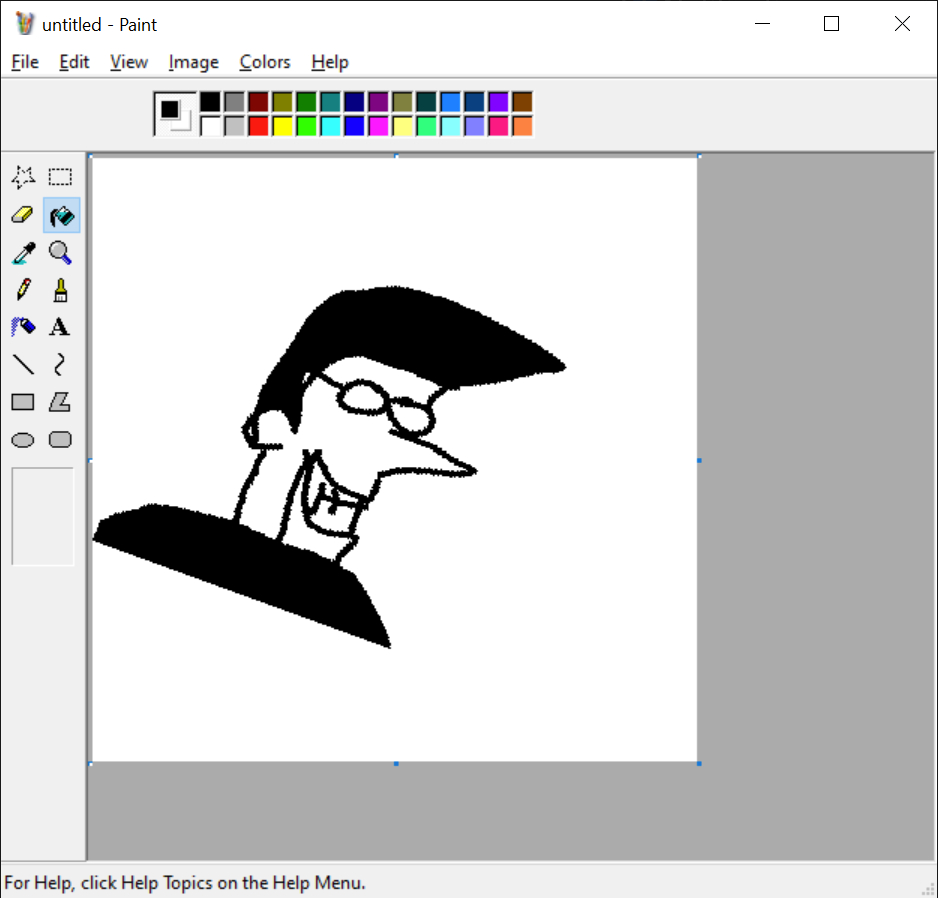Select the Ellipse tool

click(x=23, y=440)
